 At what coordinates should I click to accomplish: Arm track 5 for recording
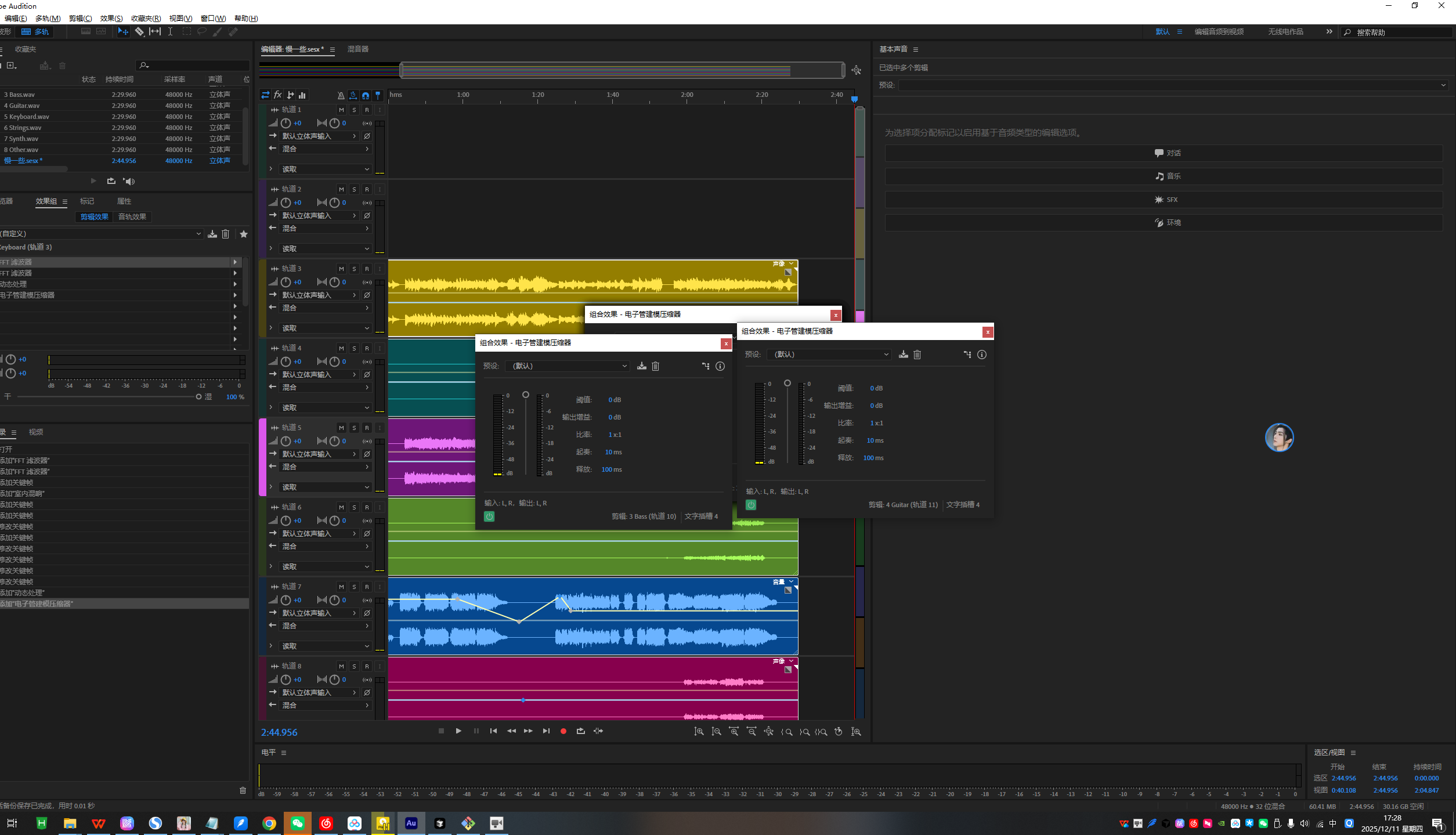click(x=367, y=428)
